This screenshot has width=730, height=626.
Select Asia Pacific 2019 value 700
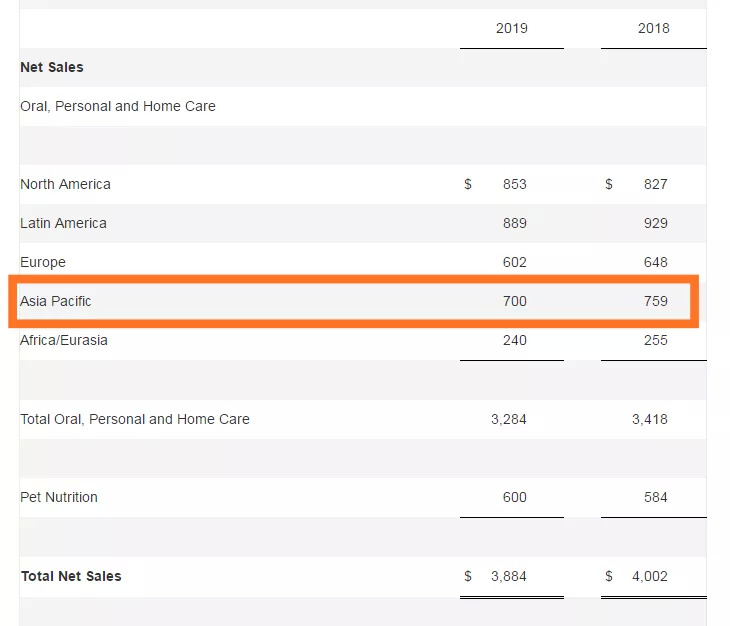click(515, 301)
